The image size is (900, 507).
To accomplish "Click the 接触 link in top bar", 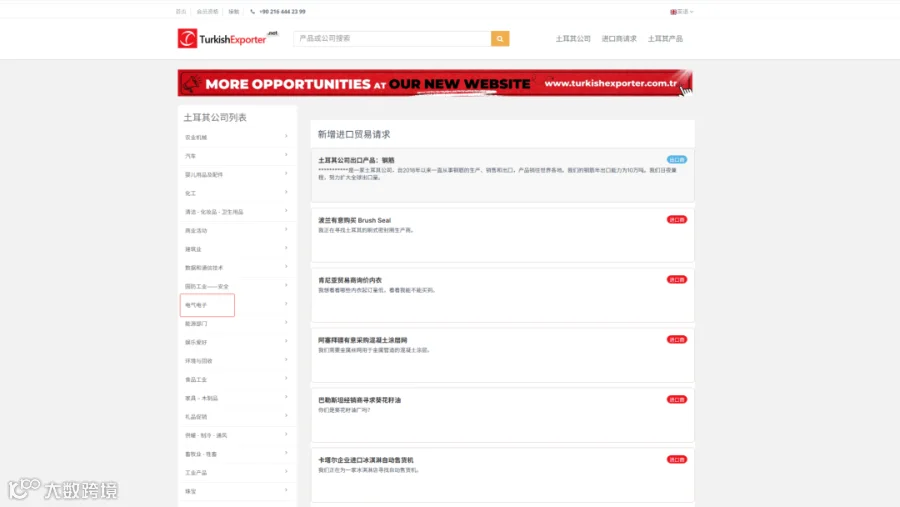I will tap(234, 11).
